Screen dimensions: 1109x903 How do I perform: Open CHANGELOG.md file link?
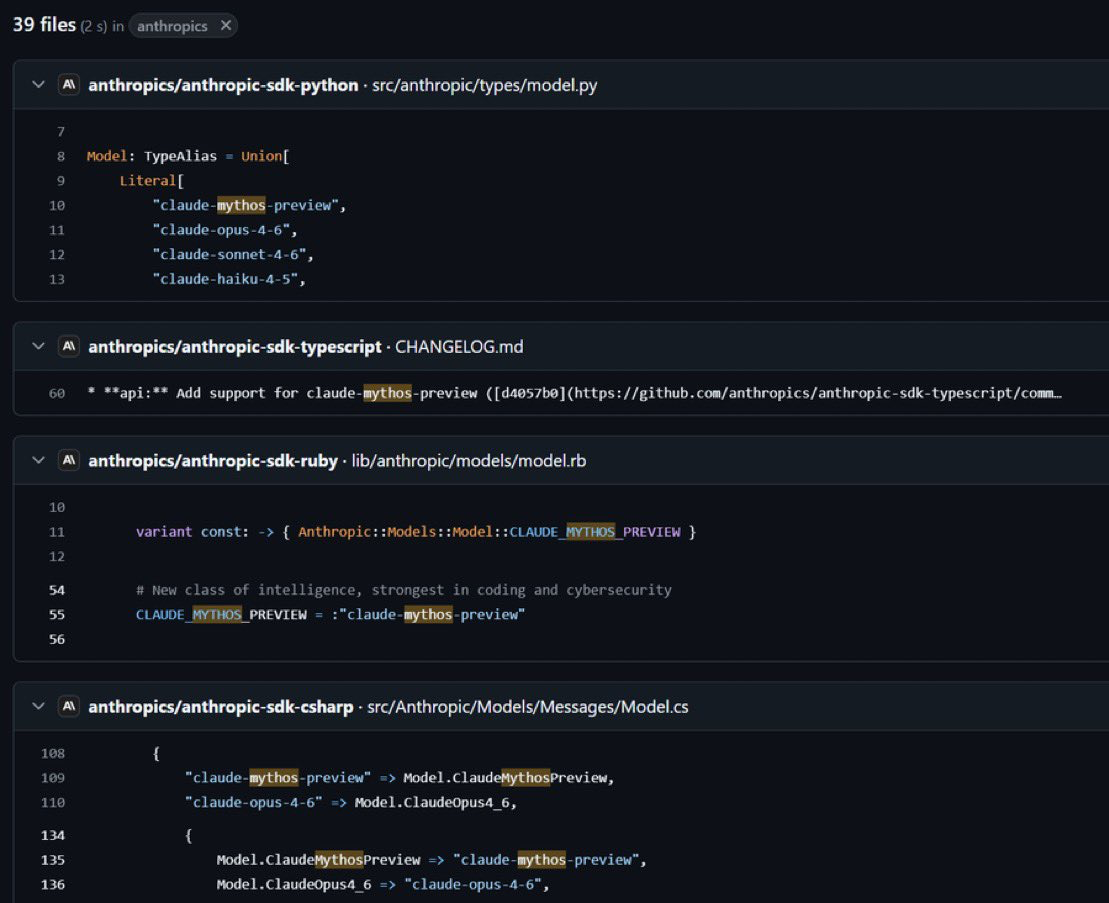click(x=459, y=346)
